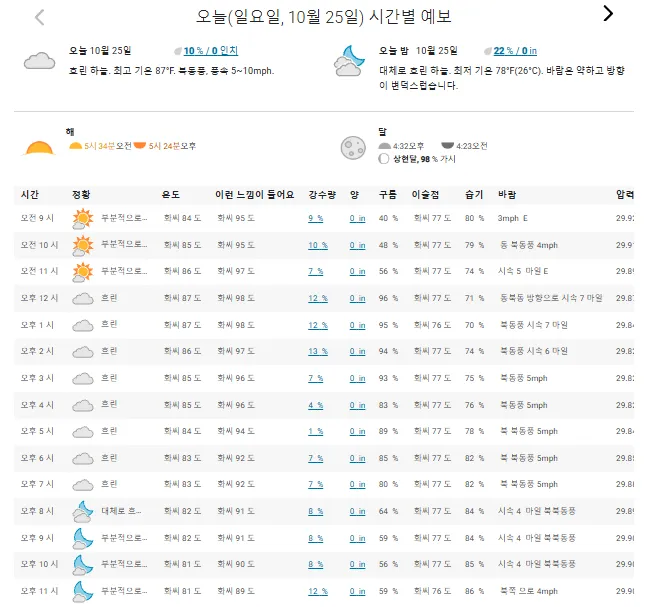This screenshot has height=607, width=661.
Task: Click the moon icon in 오후 8시 row
Action: click(83, 512)
